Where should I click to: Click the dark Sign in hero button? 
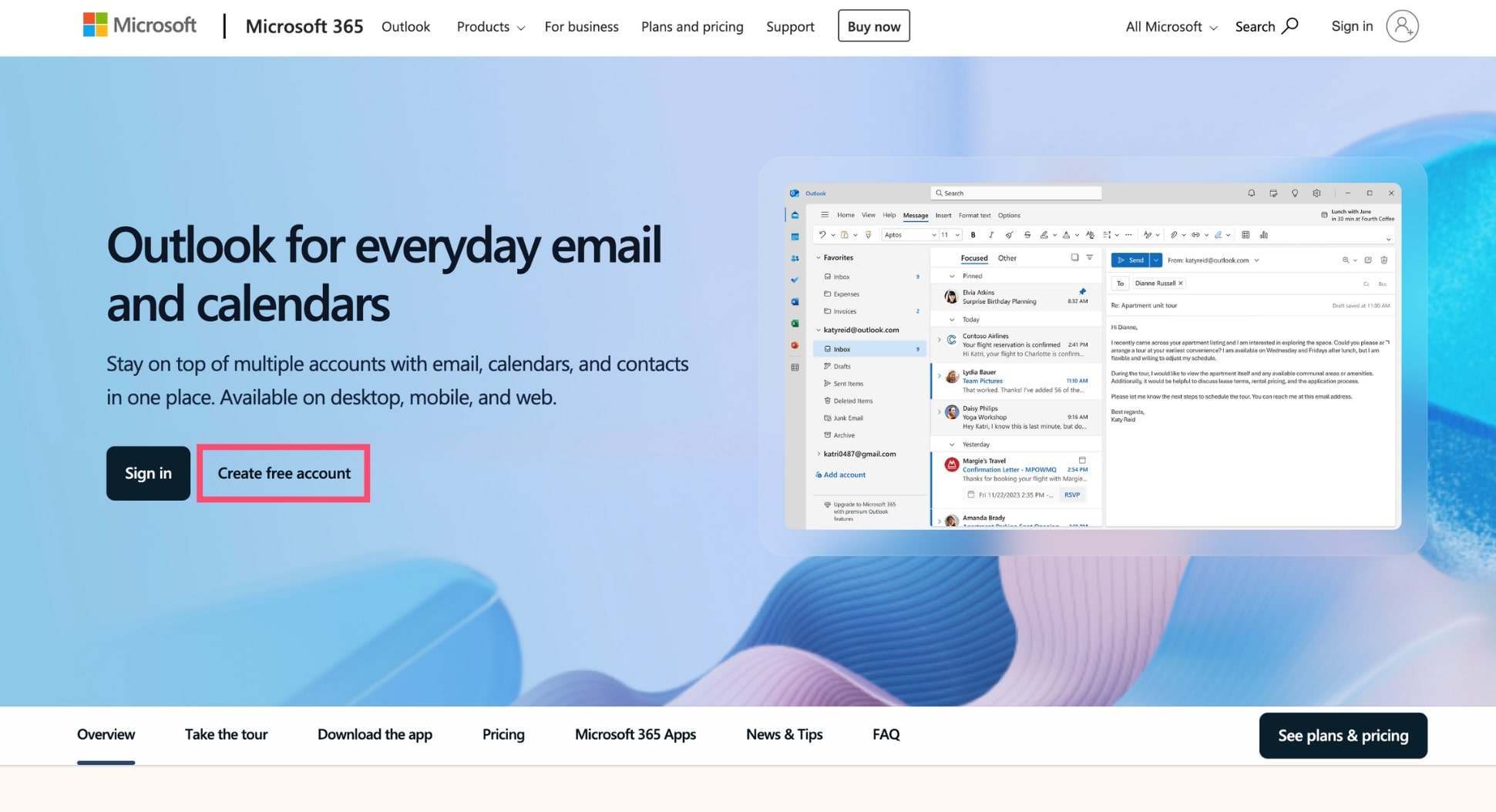[x=148, y=473]
